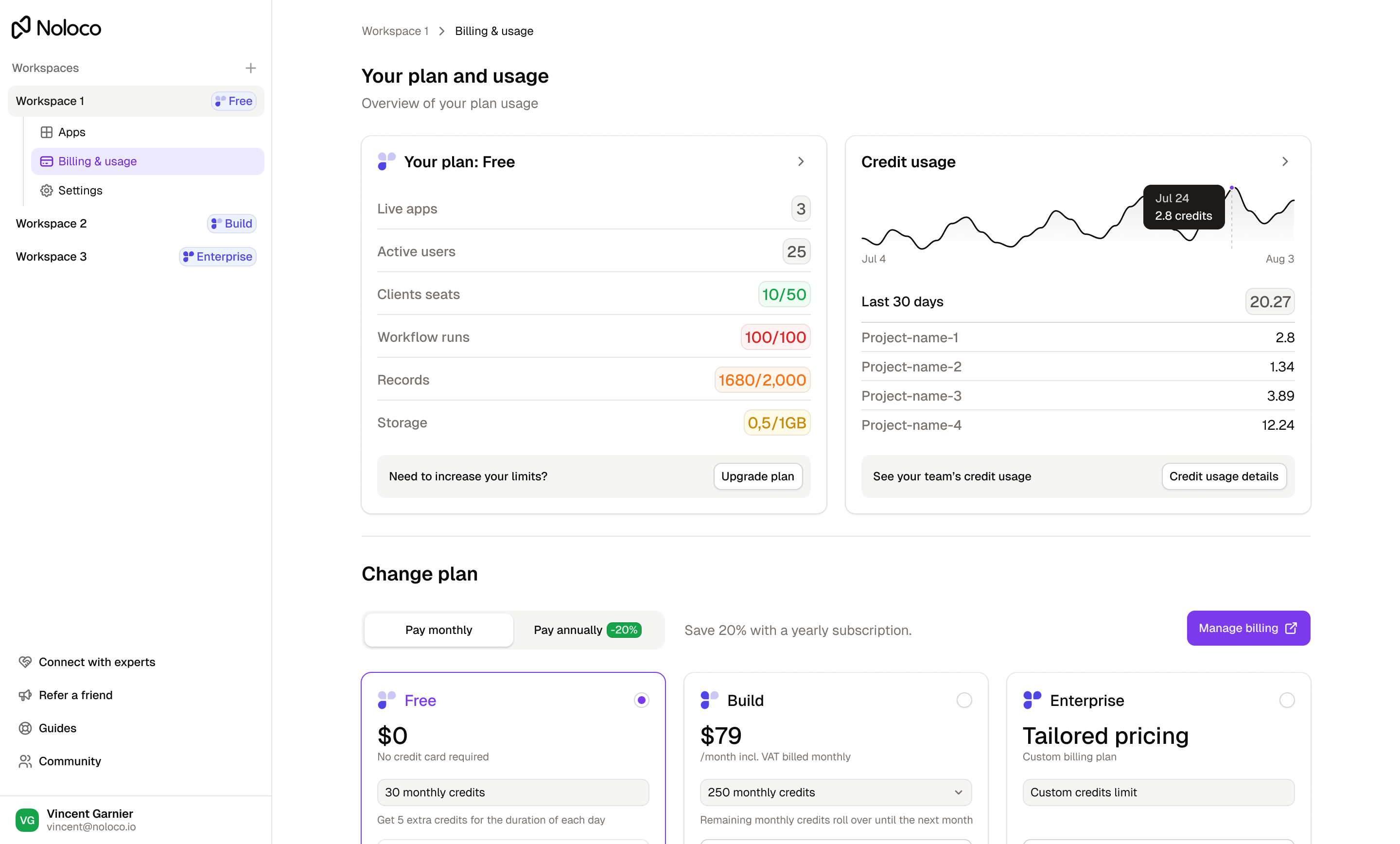Click the Refer a friend megaphone icon
The height and width of the screenshot is (844, 1400).
[x=25, y=695]
